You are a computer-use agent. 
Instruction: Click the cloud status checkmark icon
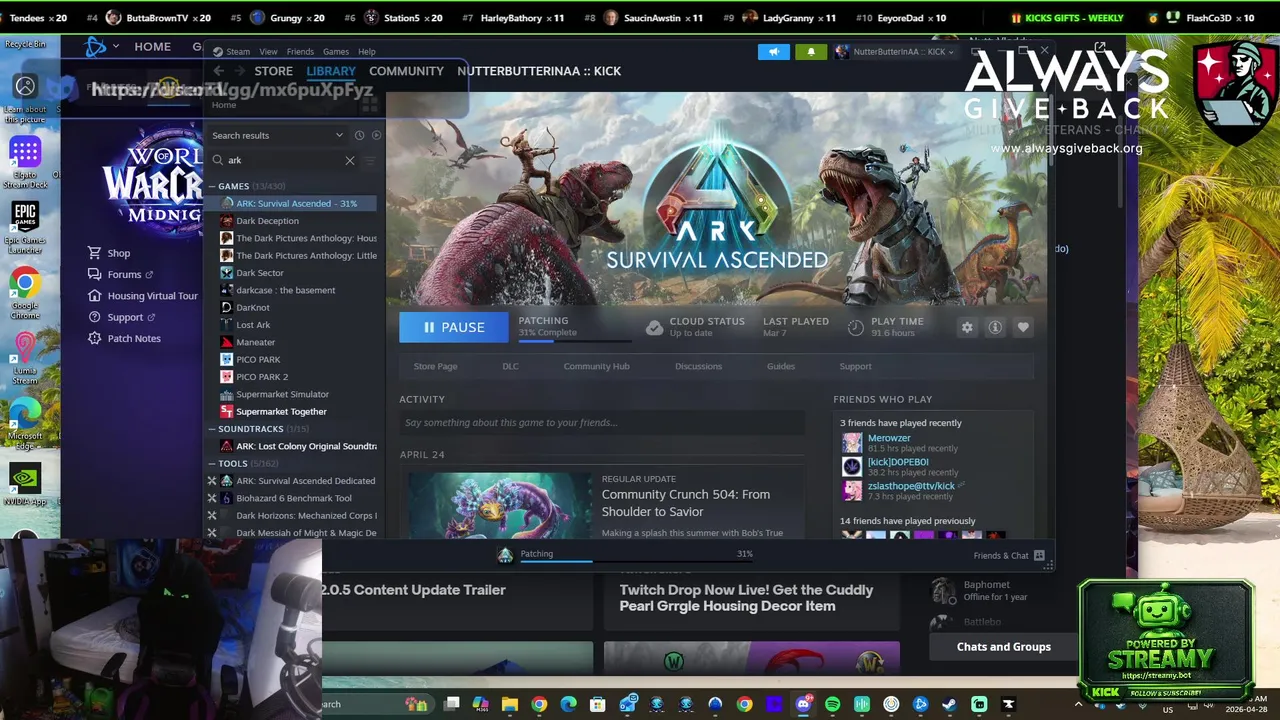pyautogui.click(x=654, y=327)
